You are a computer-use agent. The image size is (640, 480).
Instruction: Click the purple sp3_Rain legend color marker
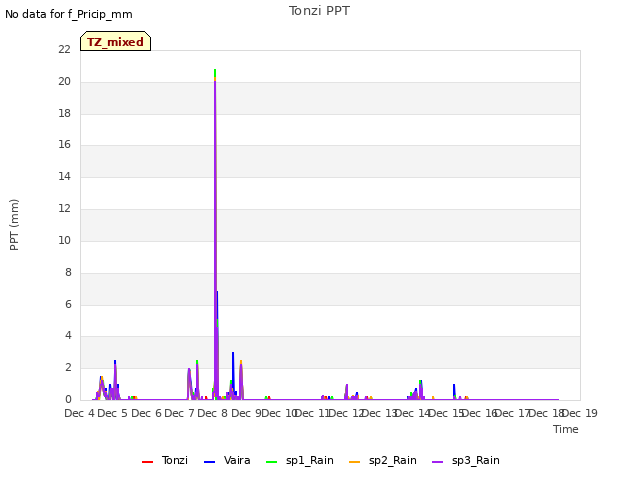(x=438, y=462)
